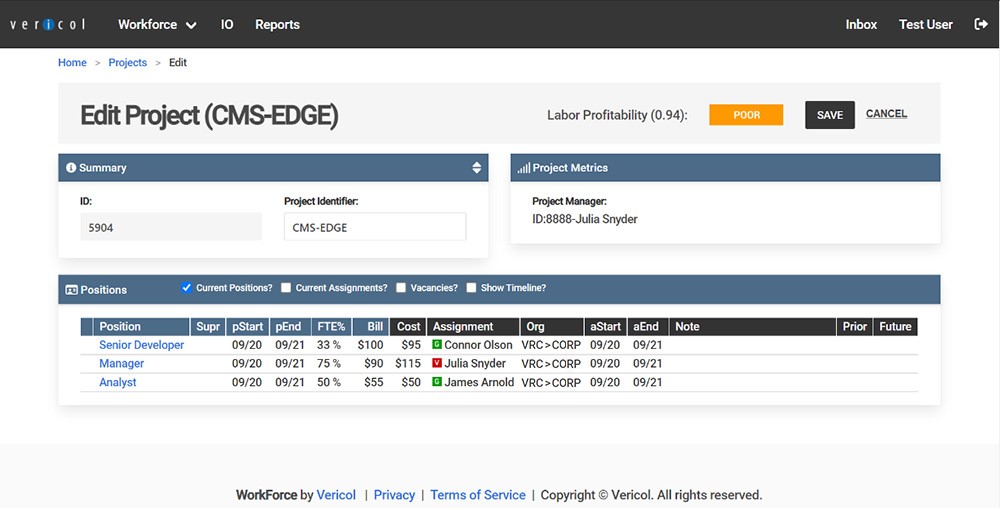This screenshot has height=508, width=1000.
Task: Collapse the Summary panel using its arrows
Action: [476, 168]
